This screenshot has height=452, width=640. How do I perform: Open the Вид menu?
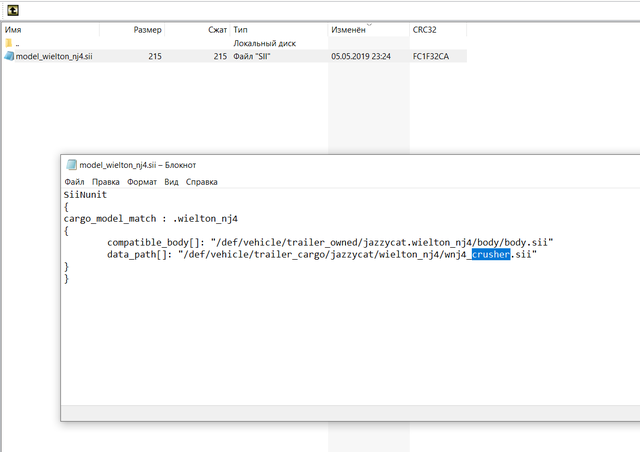point(172,182)
